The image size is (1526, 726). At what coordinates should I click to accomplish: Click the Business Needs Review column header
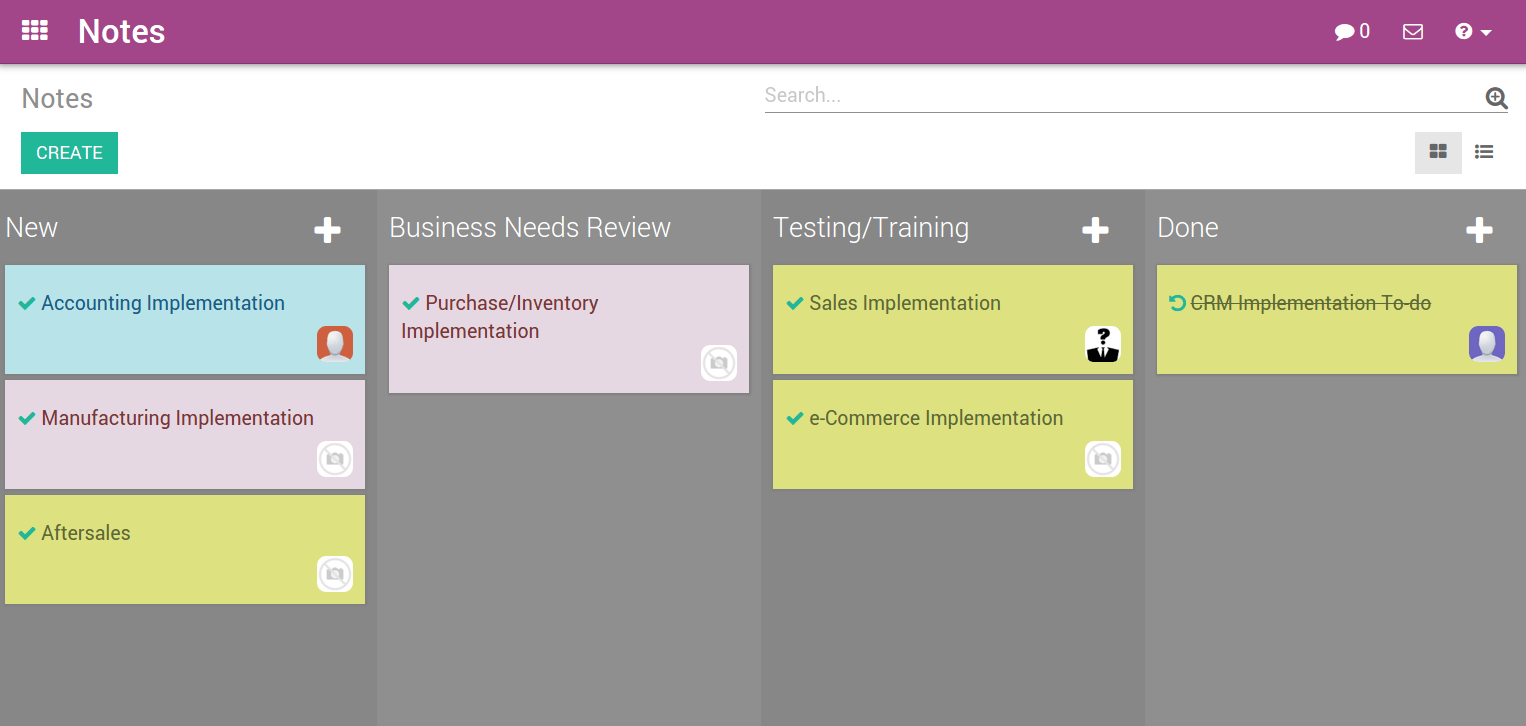click(530, 228)
